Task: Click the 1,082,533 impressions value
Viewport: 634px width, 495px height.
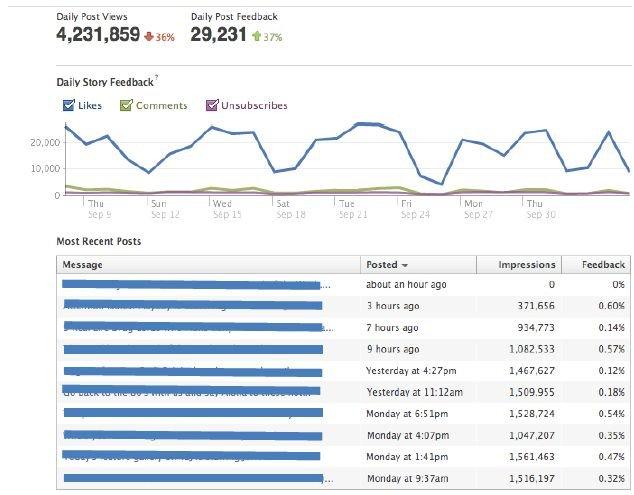Action: tap(532, 349)
